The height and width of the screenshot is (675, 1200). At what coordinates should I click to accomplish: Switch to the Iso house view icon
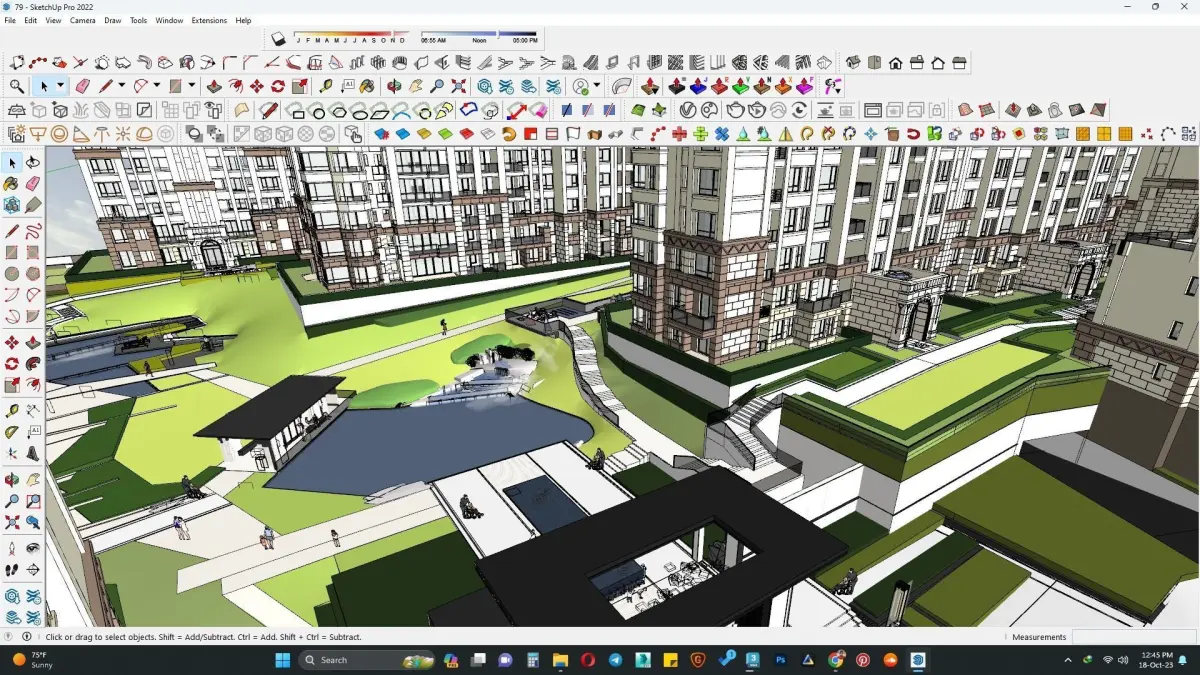(x=853, y=62)
